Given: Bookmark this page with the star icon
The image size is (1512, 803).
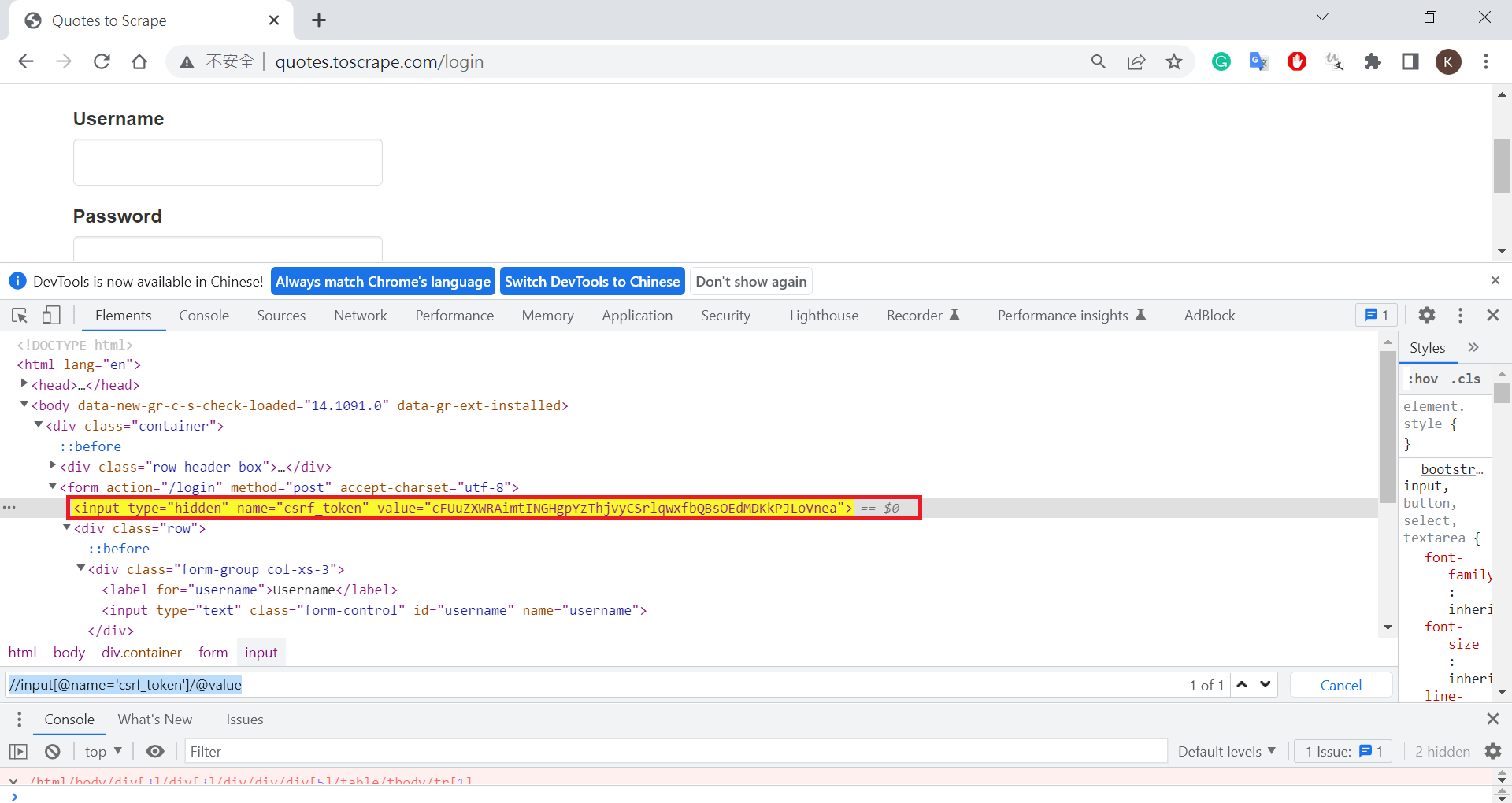Looking at the screenshot, I should (1174, 62).
